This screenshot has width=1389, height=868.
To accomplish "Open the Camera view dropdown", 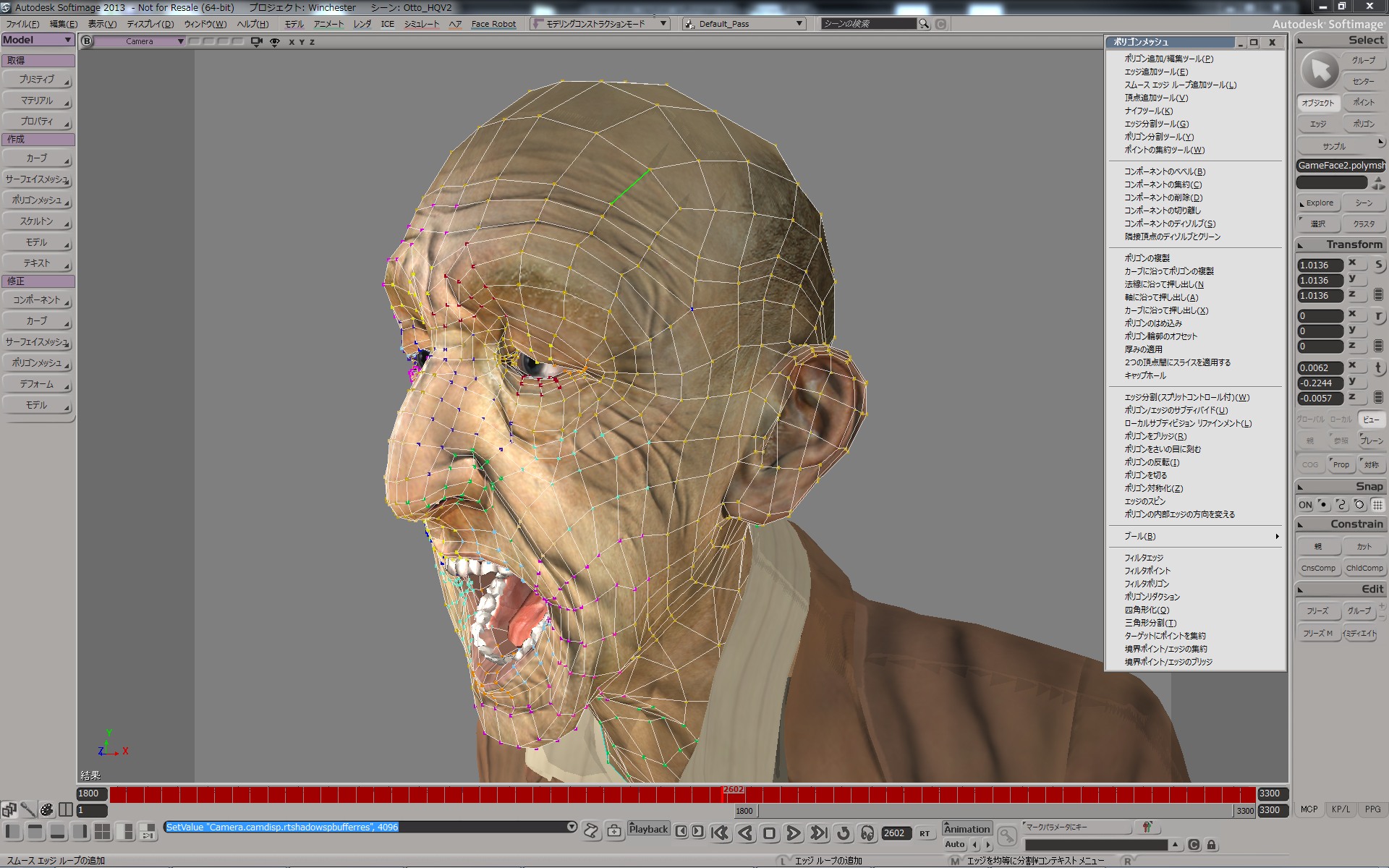I will (140, 42).
